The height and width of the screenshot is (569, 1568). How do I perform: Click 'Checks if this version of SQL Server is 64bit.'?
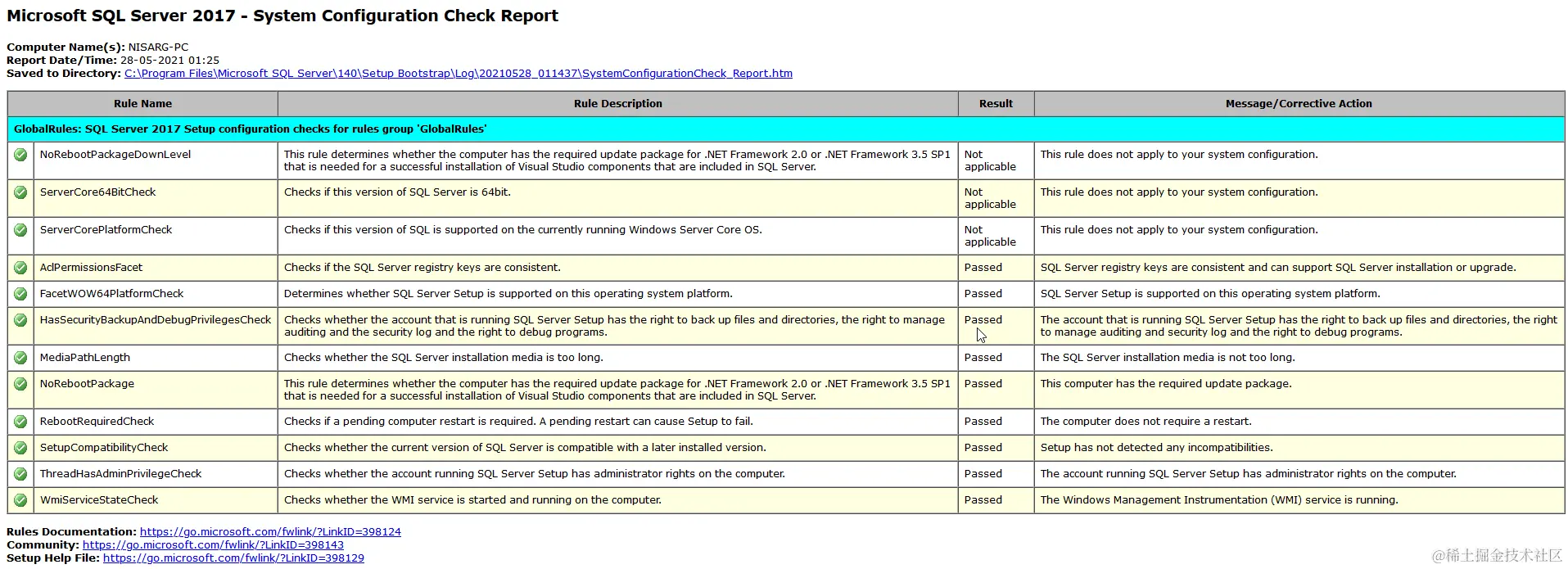(397, 192)
